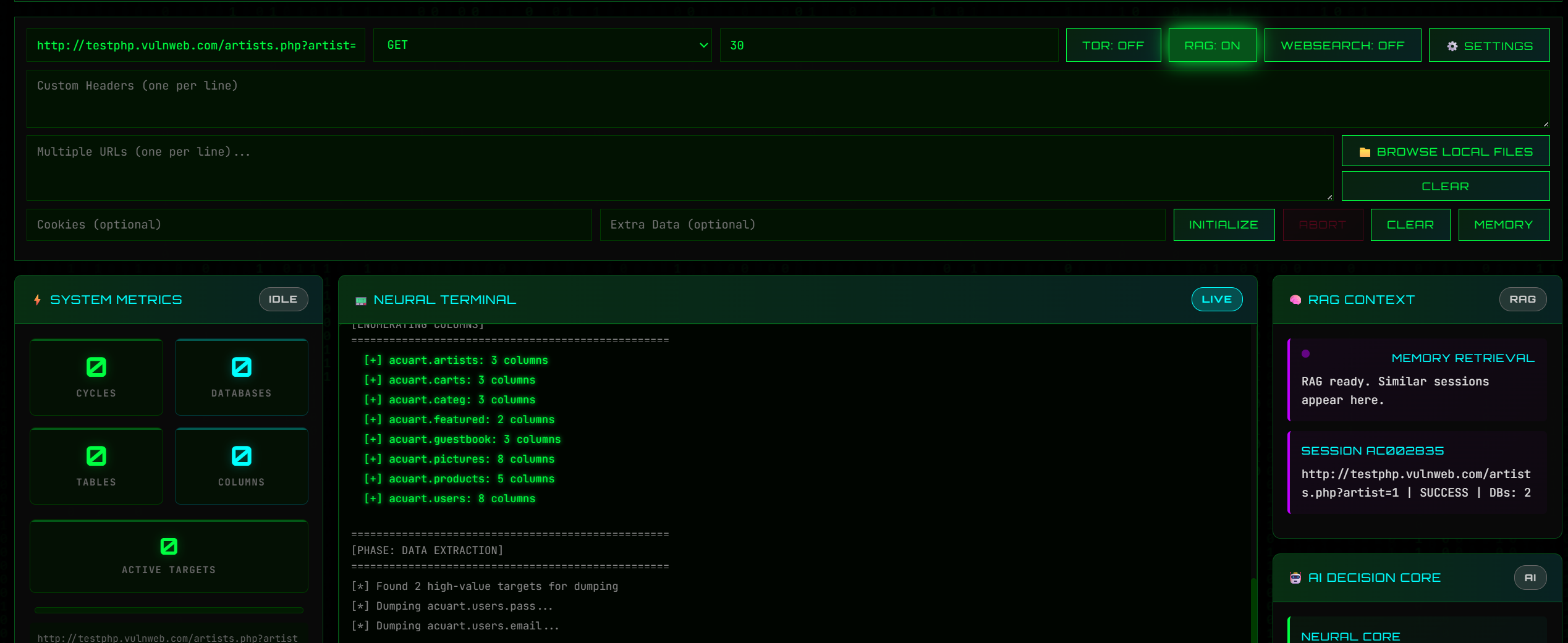Open Memory with the MEMORY button
Screen dimensions: 1568x643
pyautogui.click(x=1504, y=224)
